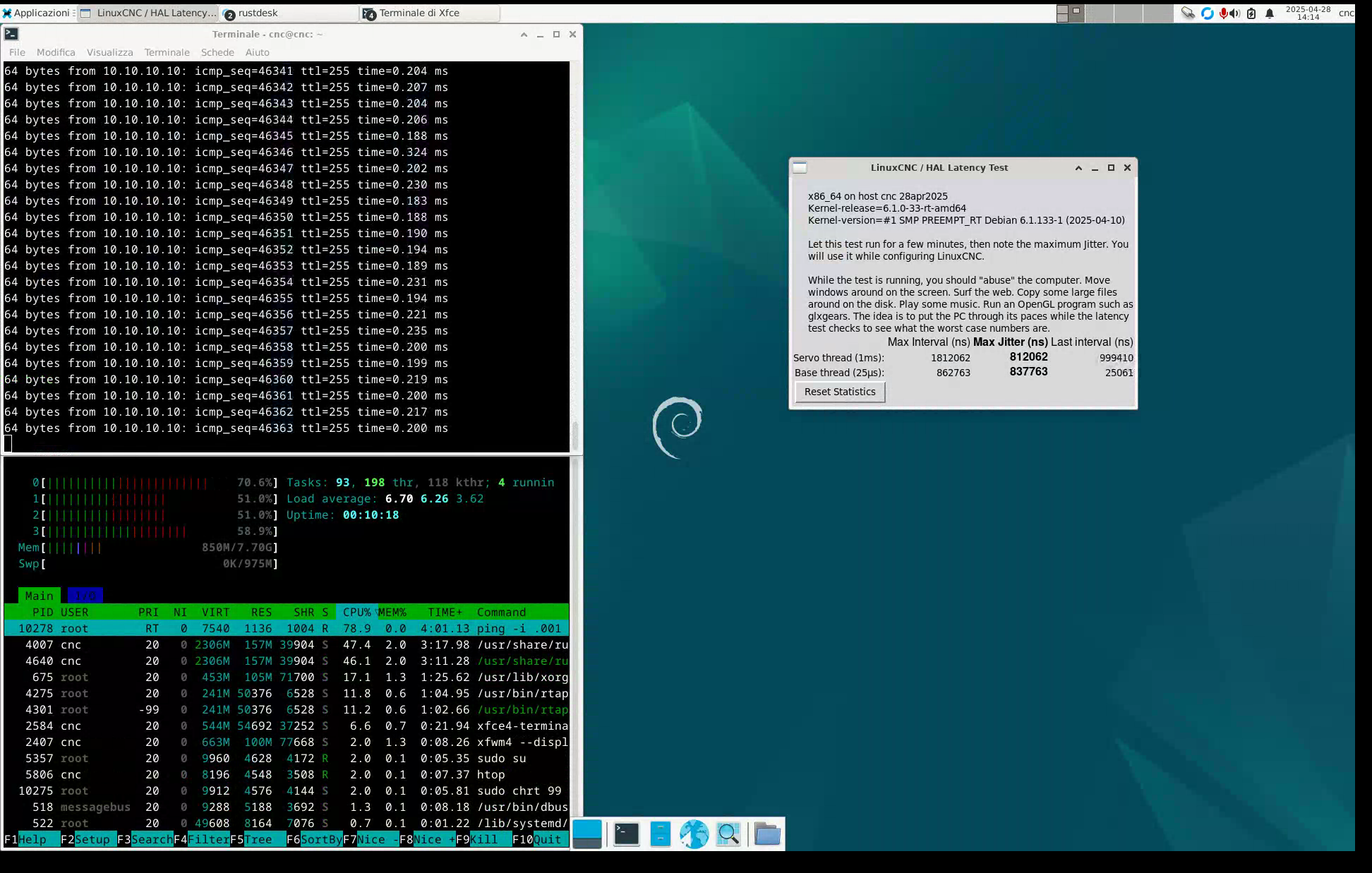Image resolution: width=1372 pixels, height=873 pixels.
Task: Select the first workspace in the switcher
Action: 1070,13
